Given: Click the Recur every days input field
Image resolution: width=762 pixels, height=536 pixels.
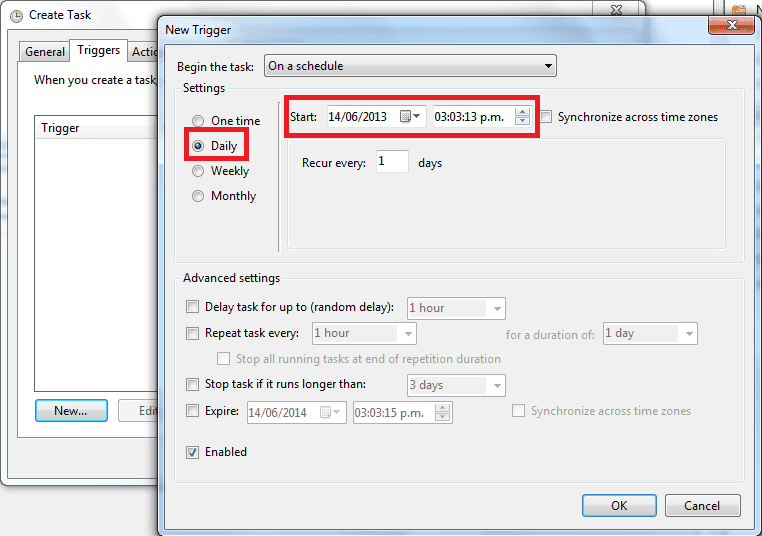Looking at the screenshot, I should tap(392, 161).
